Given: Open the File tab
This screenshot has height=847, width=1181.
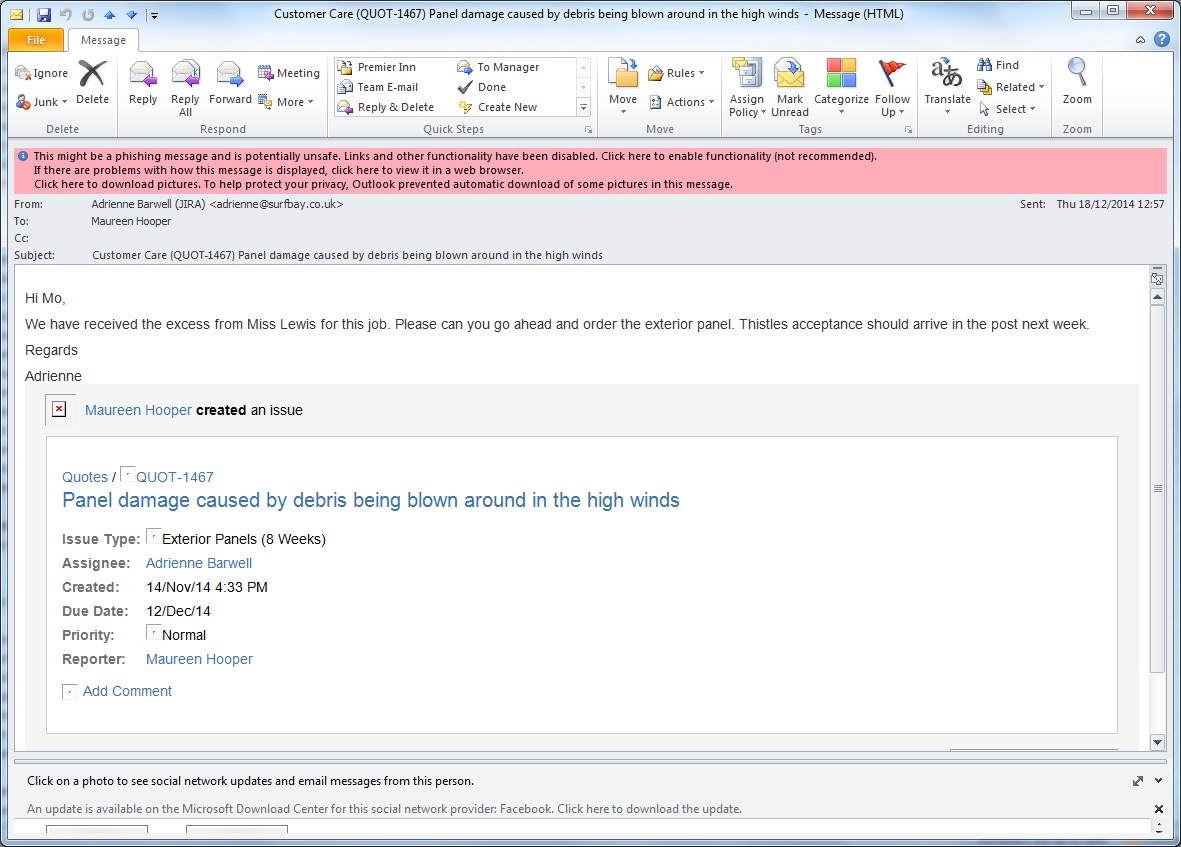Looking at the screenshot, I should (35, 40).
